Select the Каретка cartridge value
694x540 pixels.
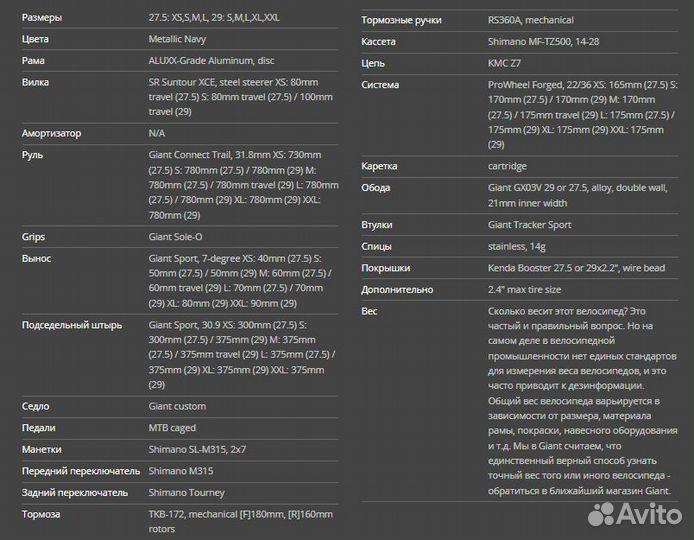pos(507,166)
